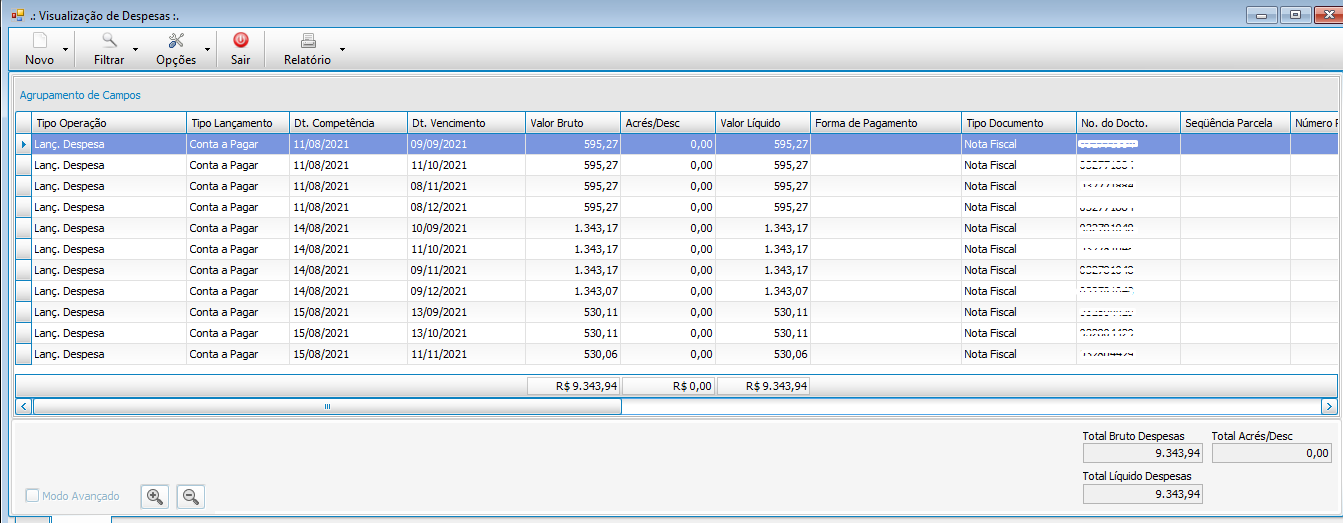Click the Total Bruto Despesas field
Screen dimensions: 1344x523
(x=1142, y=454)
